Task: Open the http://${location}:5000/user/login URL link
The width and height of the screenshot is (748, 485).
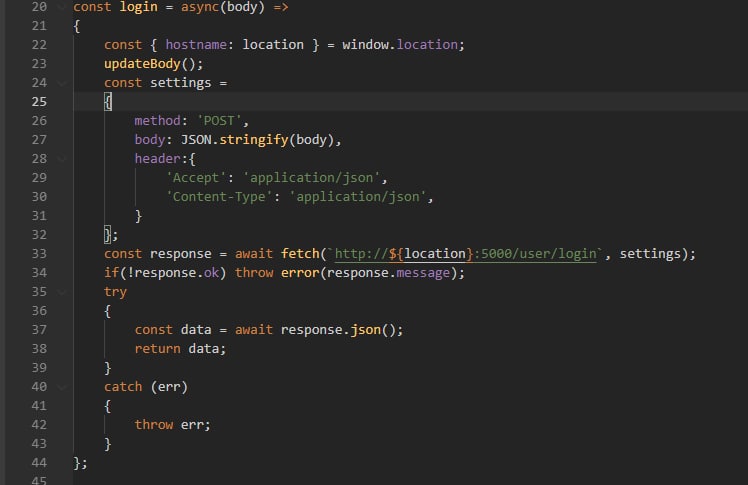Action: coord(465,254)
